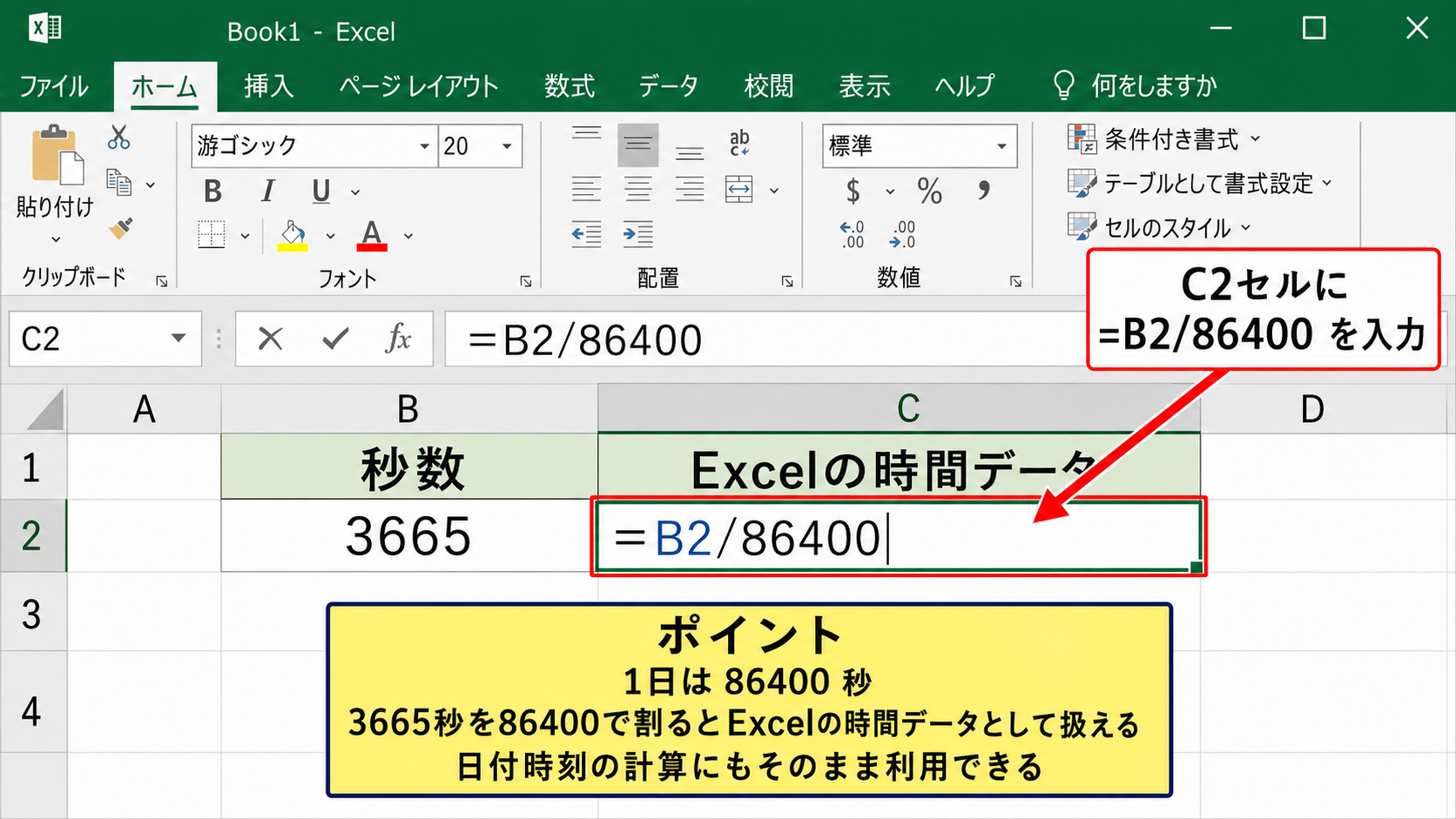Switch to the 表示 tab
This screenshot has width=1456, height=819.
(864, 86)
